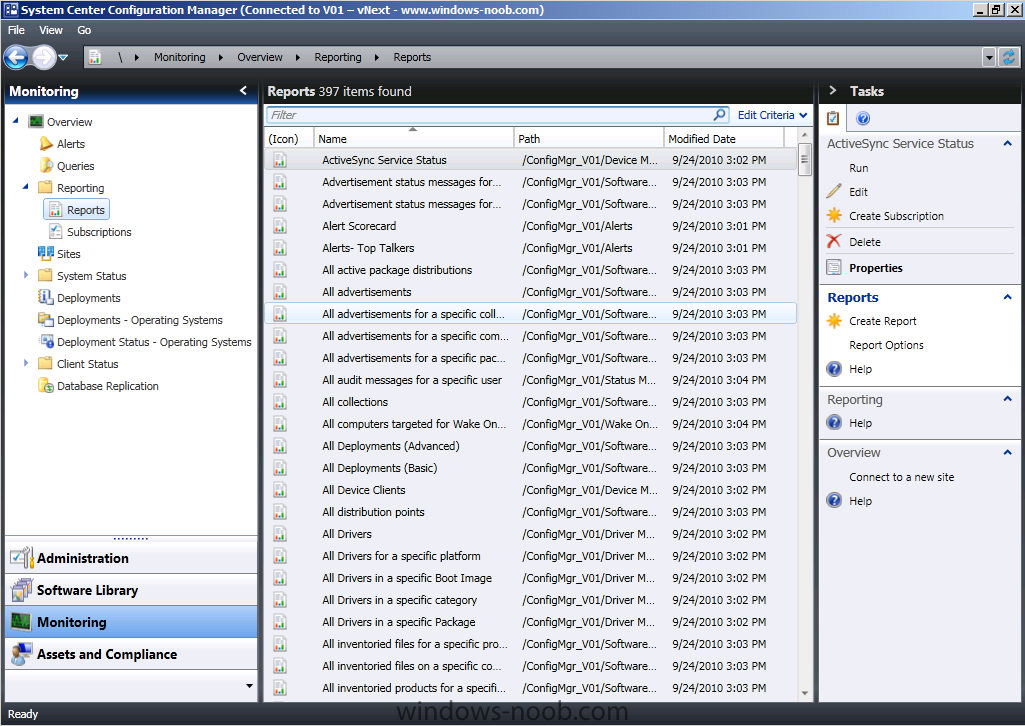Image resolution: width=1025 pixels, height=726 pixels.
Task: Click the Tasks clipboard tab icon
Action: pyautogui.click(x=833, y=118)
